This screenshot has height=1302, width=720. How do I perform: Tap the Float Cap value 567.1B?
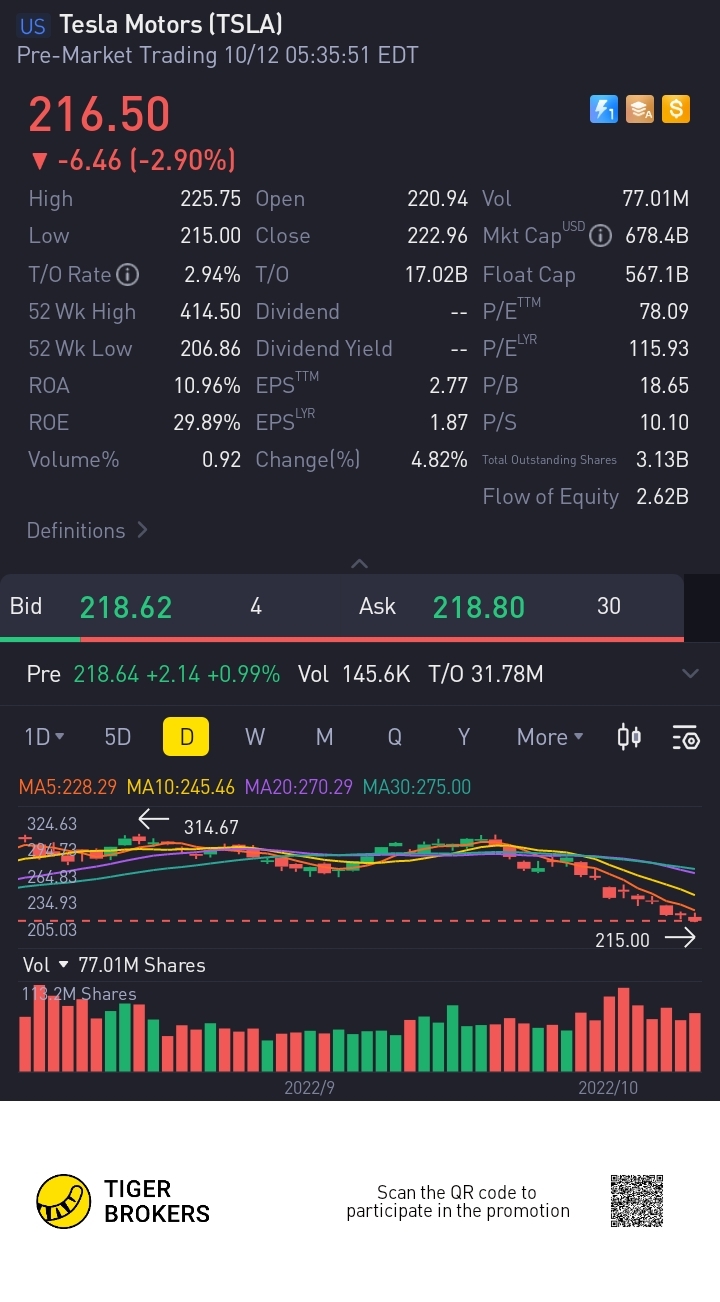[657, 274]
